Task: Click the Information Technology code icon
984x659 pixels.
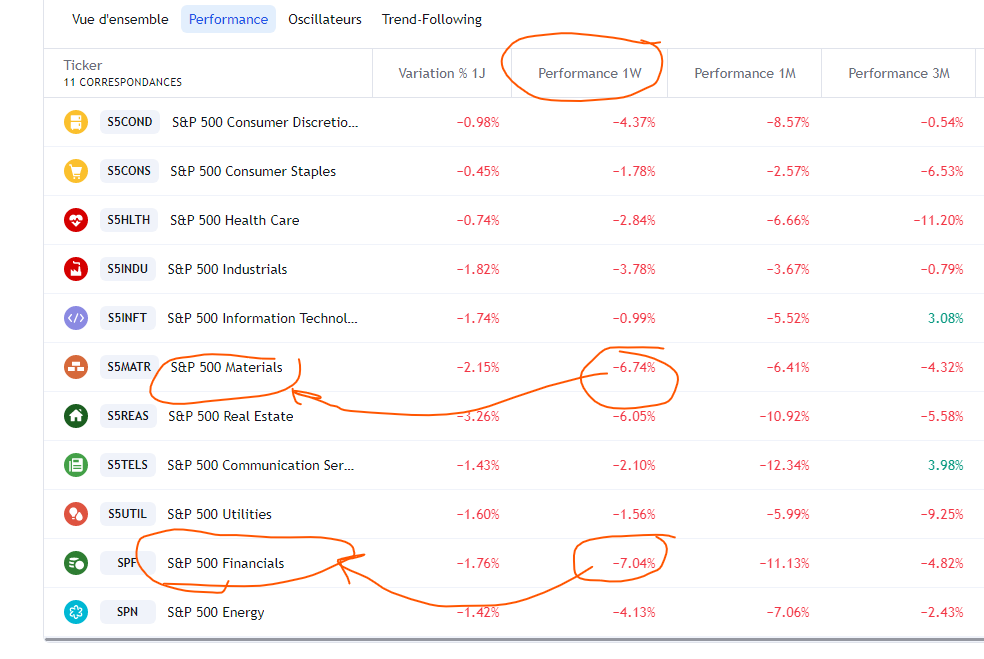Action: tap(76, 318)
